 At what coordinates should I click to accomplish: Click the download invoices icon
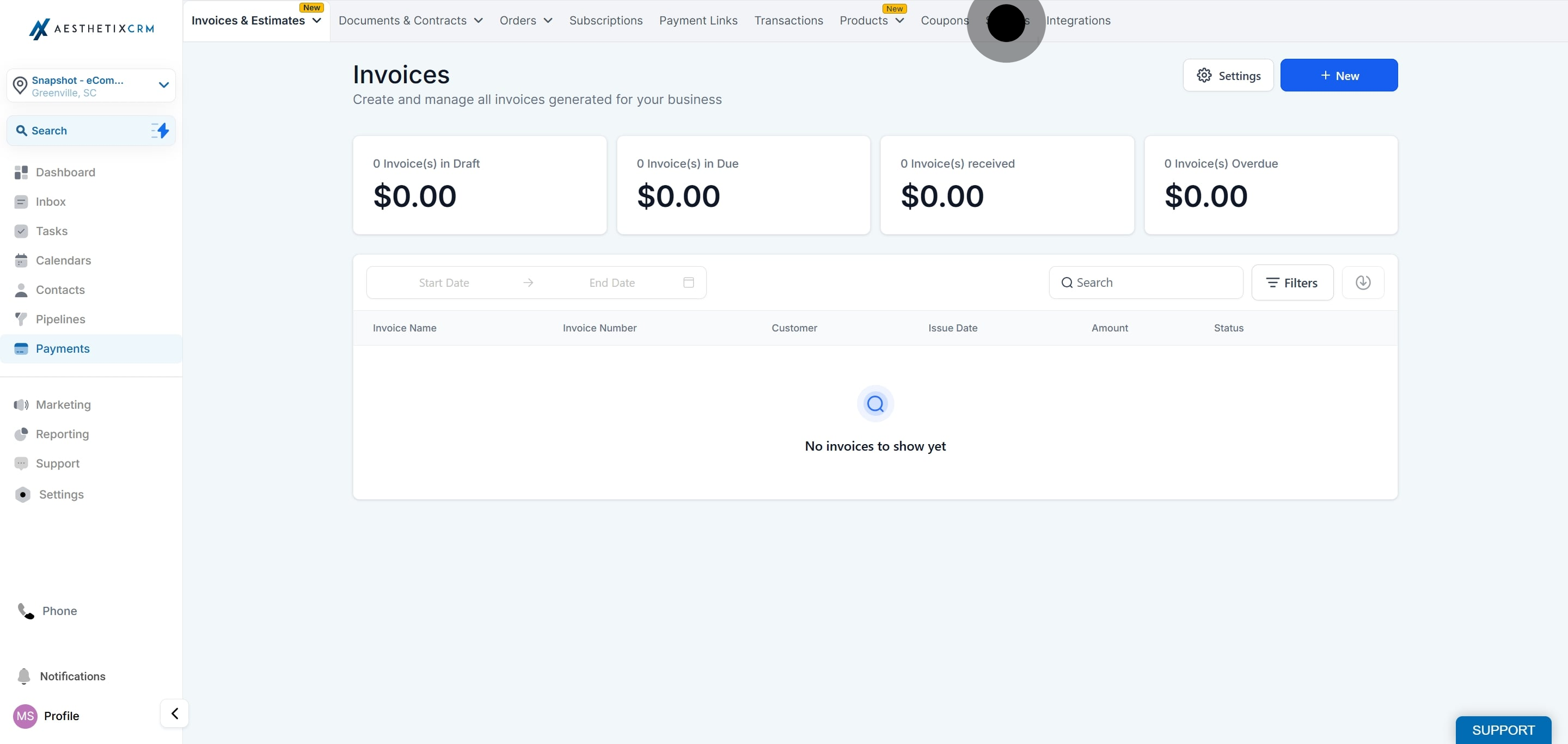(x=1362, y=282)
